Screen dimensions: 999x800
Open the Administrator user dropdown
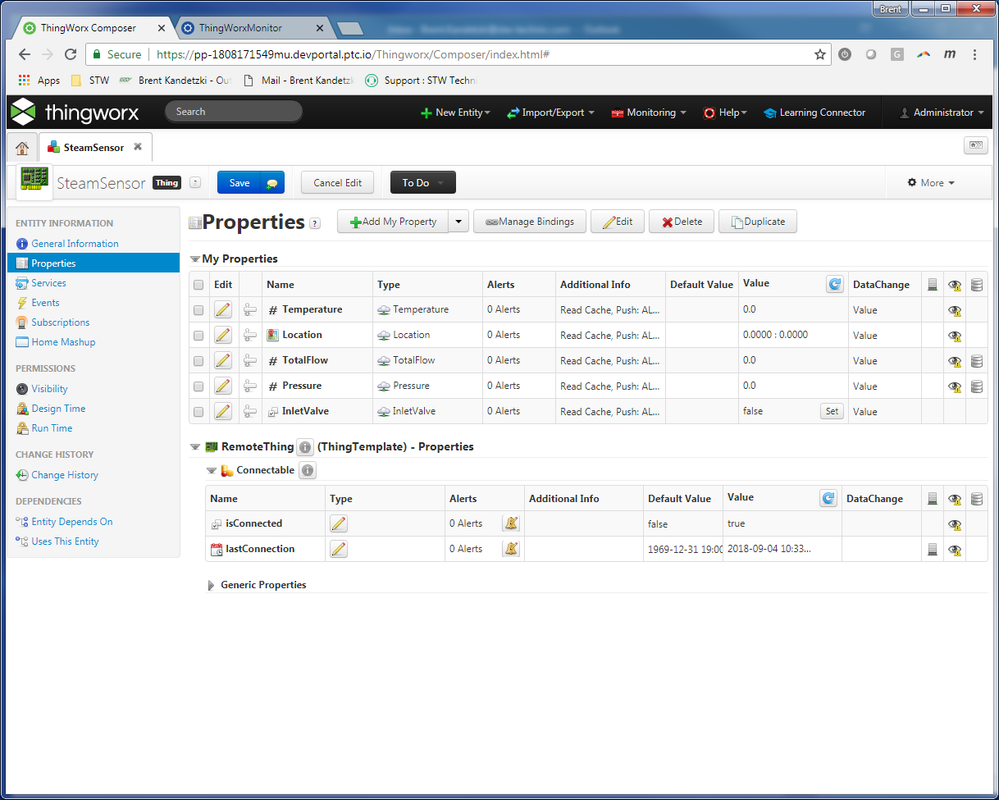click(941, 113)
